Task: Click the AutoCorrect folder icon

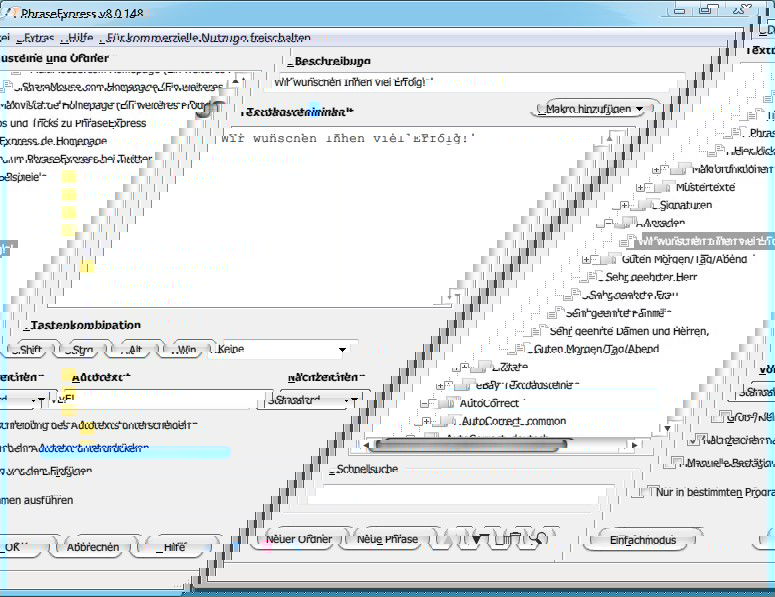Action: click(449, 403)
